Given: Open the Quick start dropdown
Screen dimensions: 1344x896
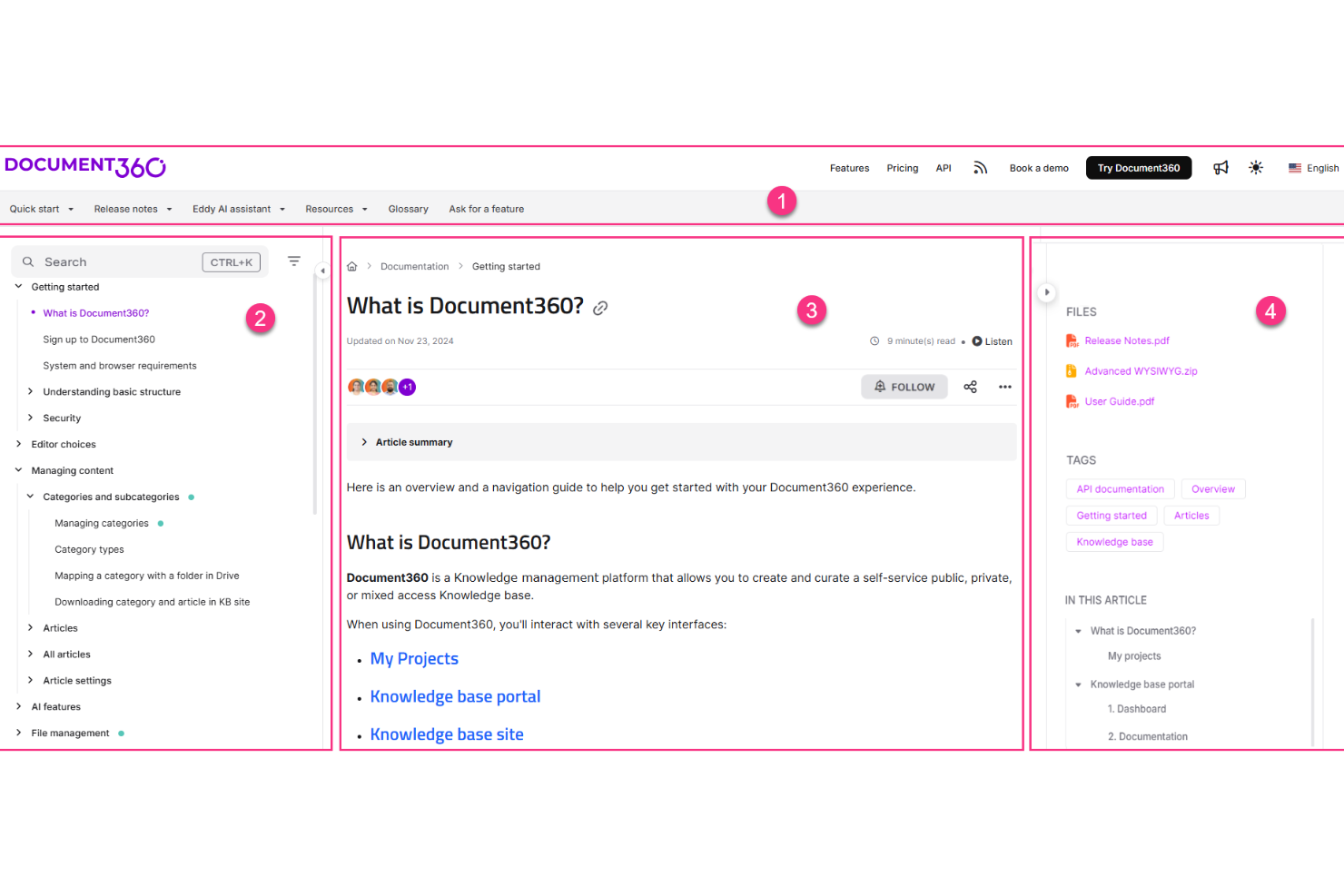Looking at the screenshot, I should pos(42,209).
